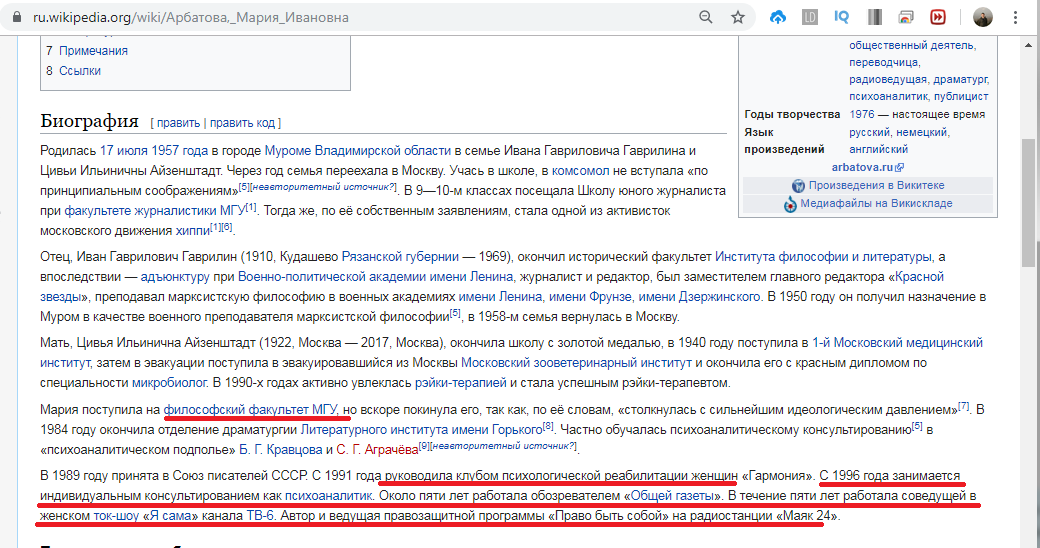Open the "Общей газеты" link
This screenshot has height=548, width=1040.
673,496
